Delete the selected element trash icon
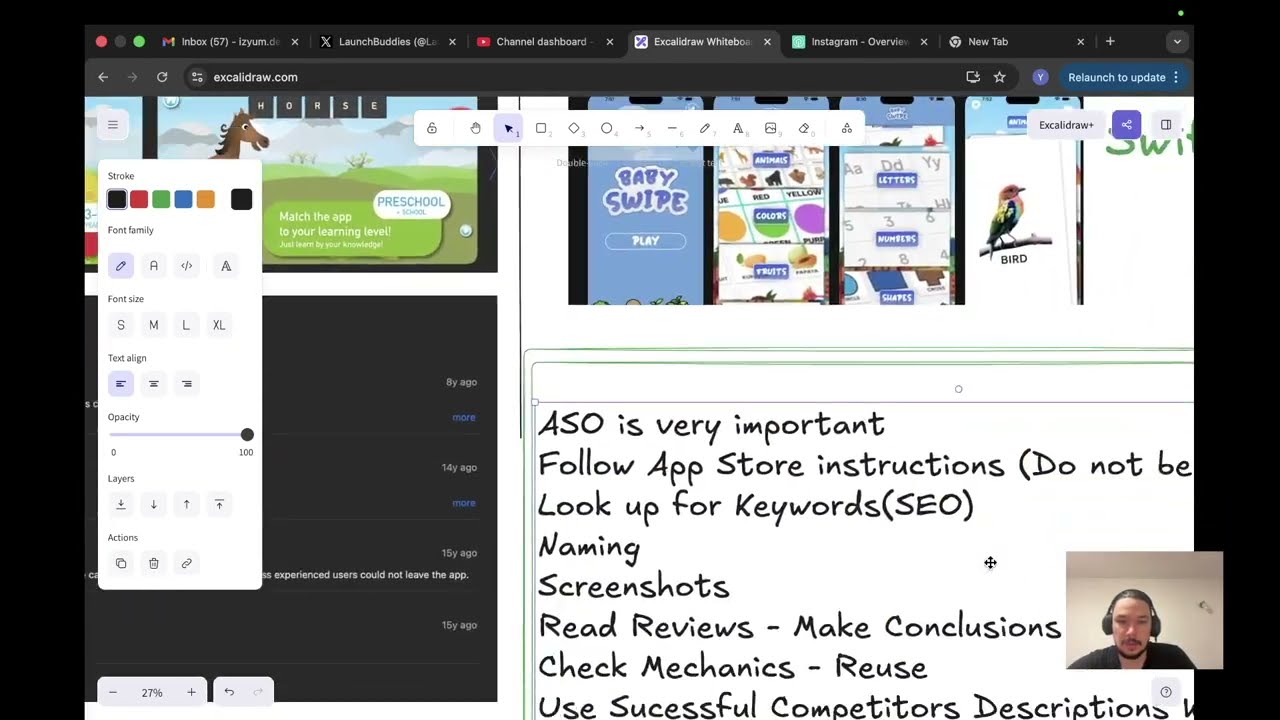The width and height of the screenshot is (1280, 720). click(154, 563)
